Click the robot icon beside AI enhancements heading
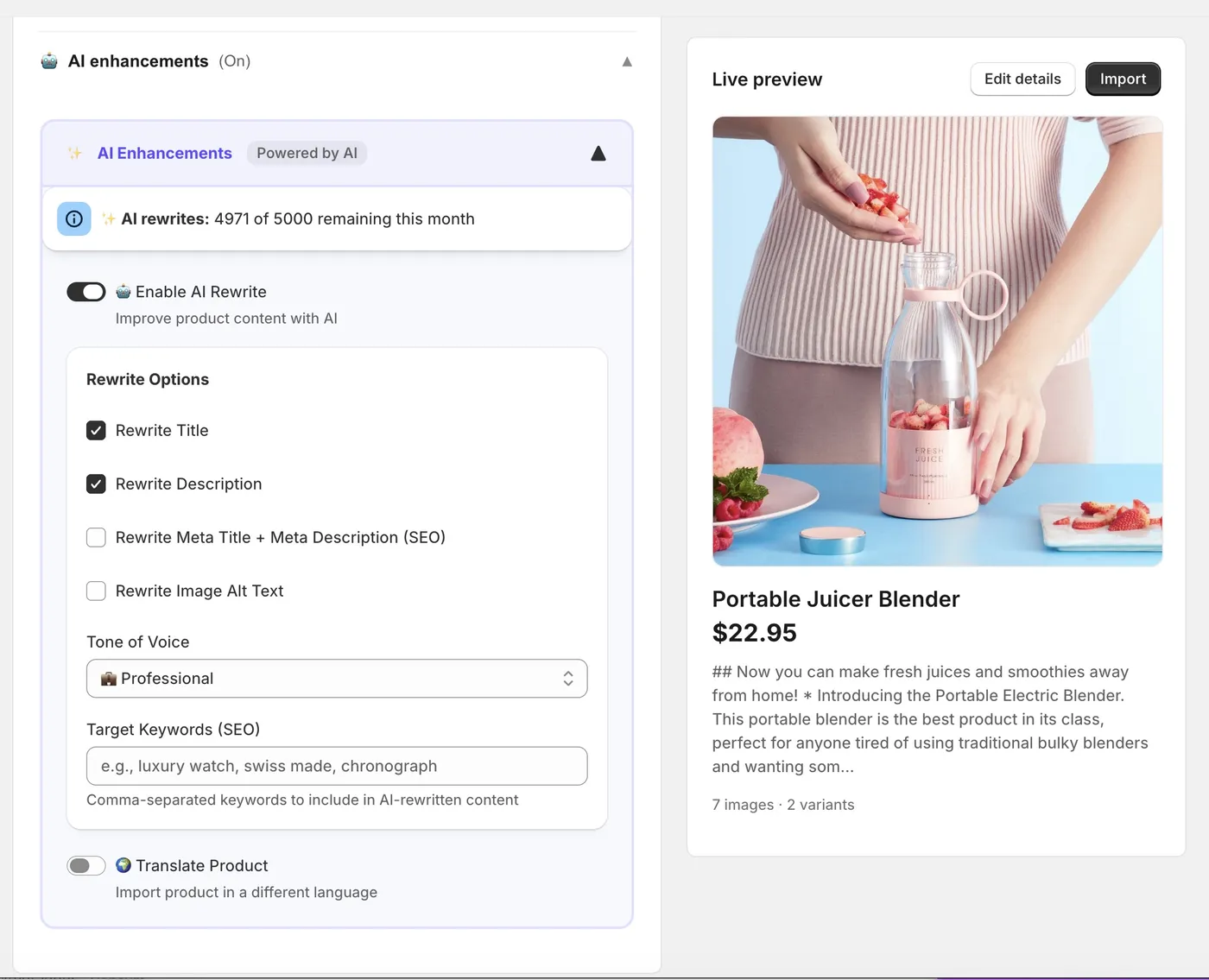Screen dimensions: 1209x980 pyautogui.click(x=49, y=61)
